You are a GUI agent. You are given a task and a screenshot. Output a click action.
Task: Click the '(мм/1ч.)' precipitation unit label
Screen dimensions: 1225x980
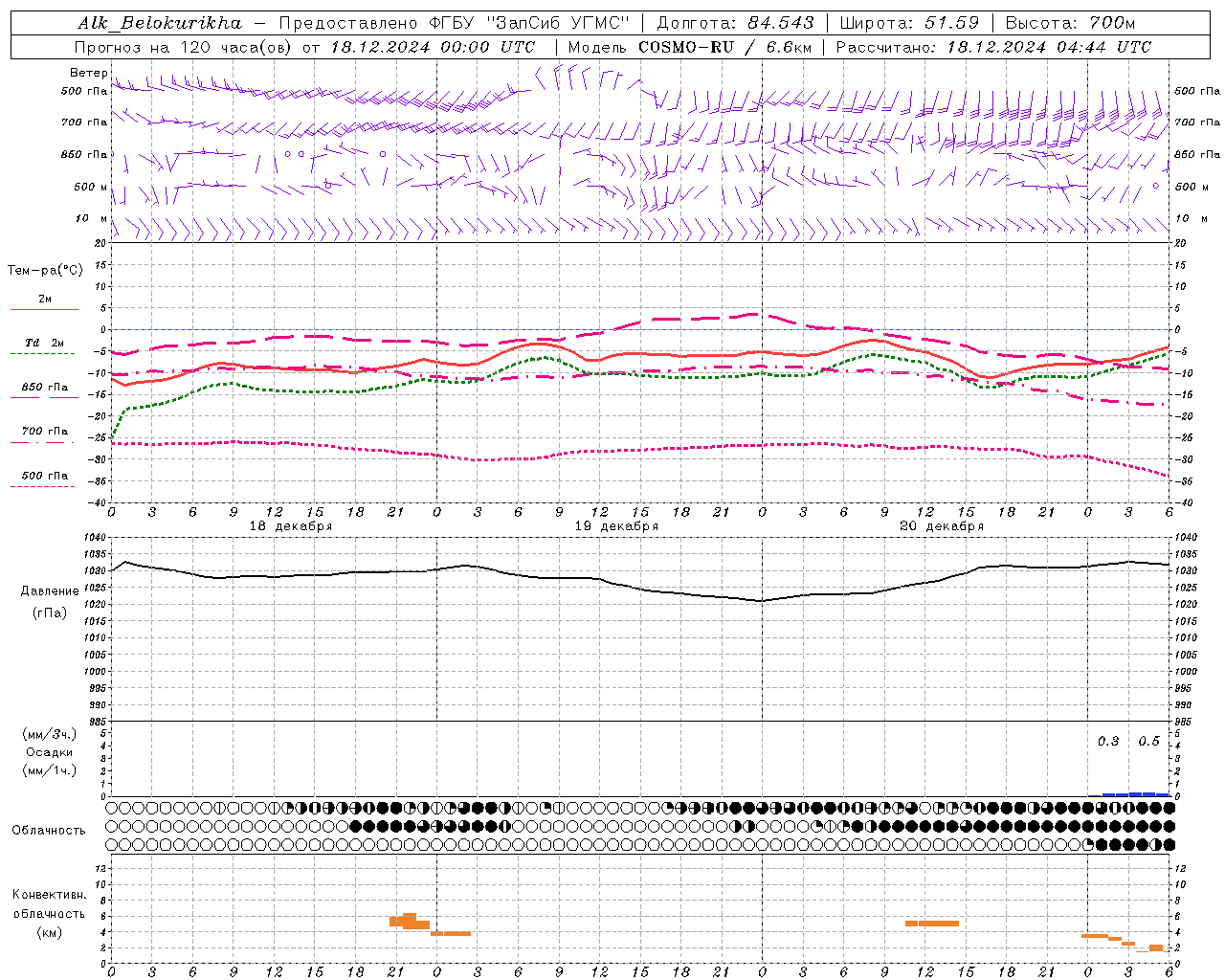50,770
